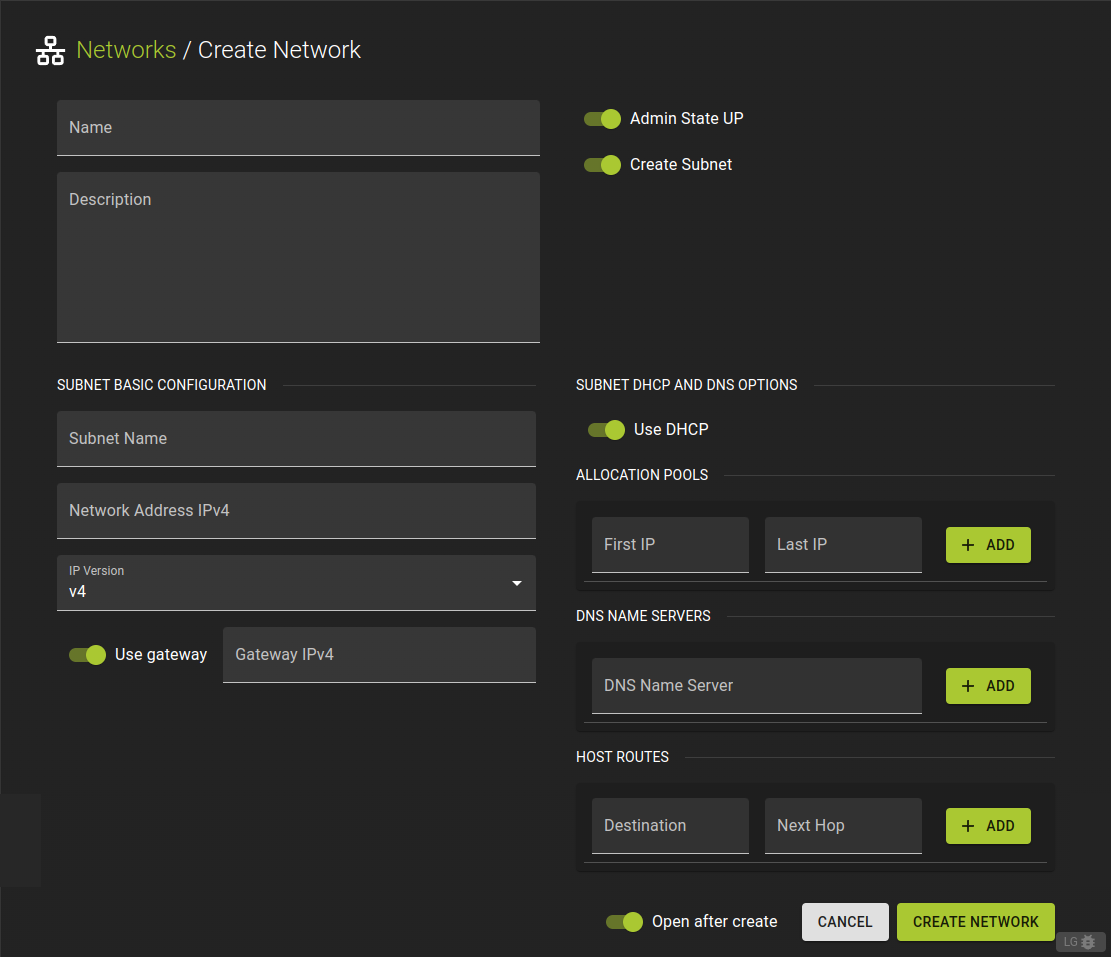Click the network topology icon in header
The height and width of the screenshot is (958, 1111).
[50, 50]
